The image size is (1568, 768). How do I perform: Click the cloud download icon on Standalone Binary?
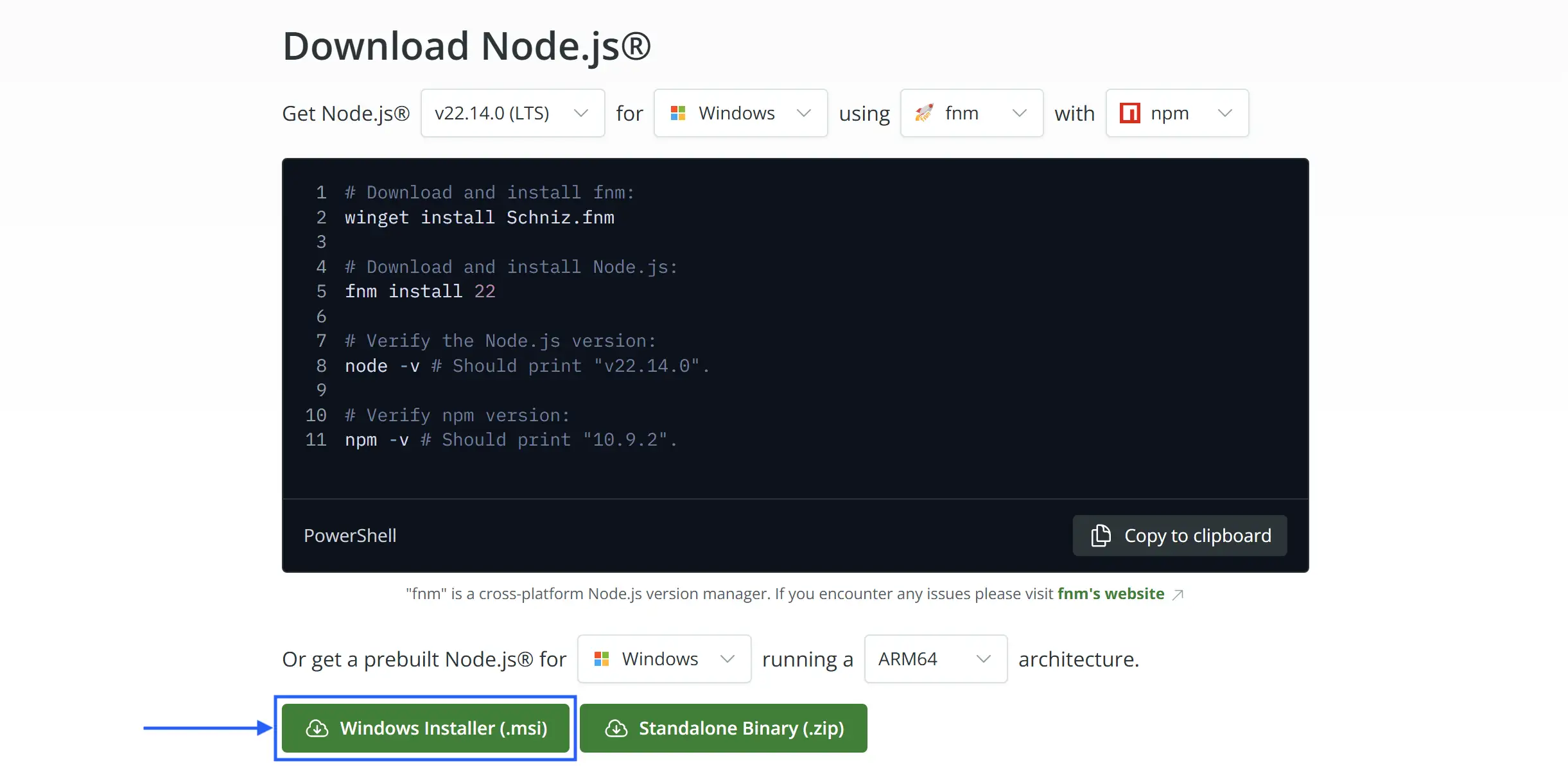click(x=616, y=728)
